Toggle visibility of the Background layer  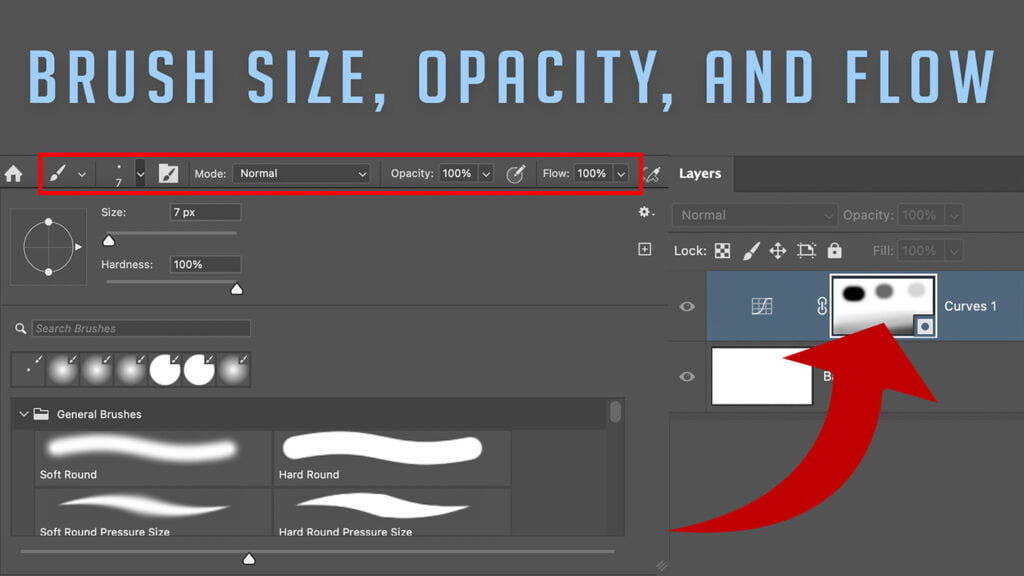[x=686, y=376]
